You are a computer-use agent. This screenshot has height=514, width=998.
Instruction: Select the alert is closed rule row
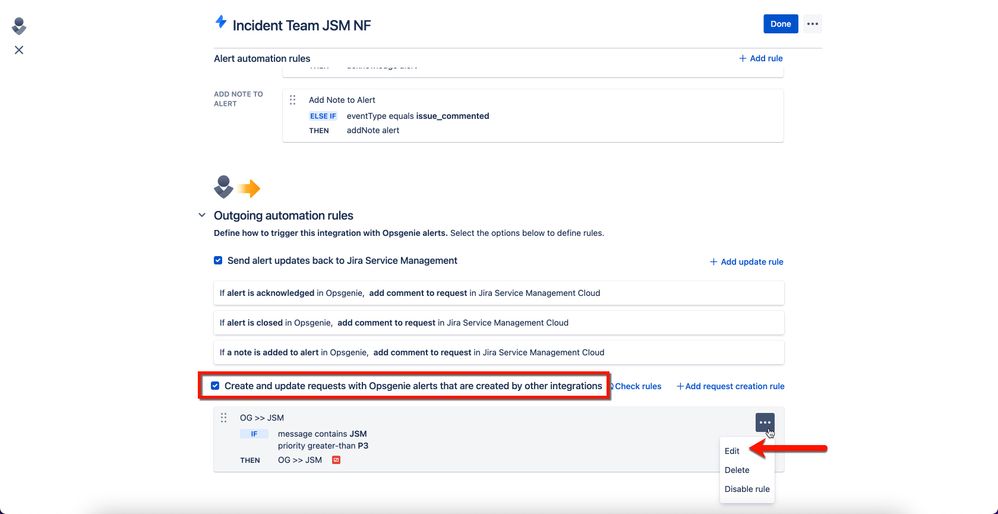[x=498, y=323]
